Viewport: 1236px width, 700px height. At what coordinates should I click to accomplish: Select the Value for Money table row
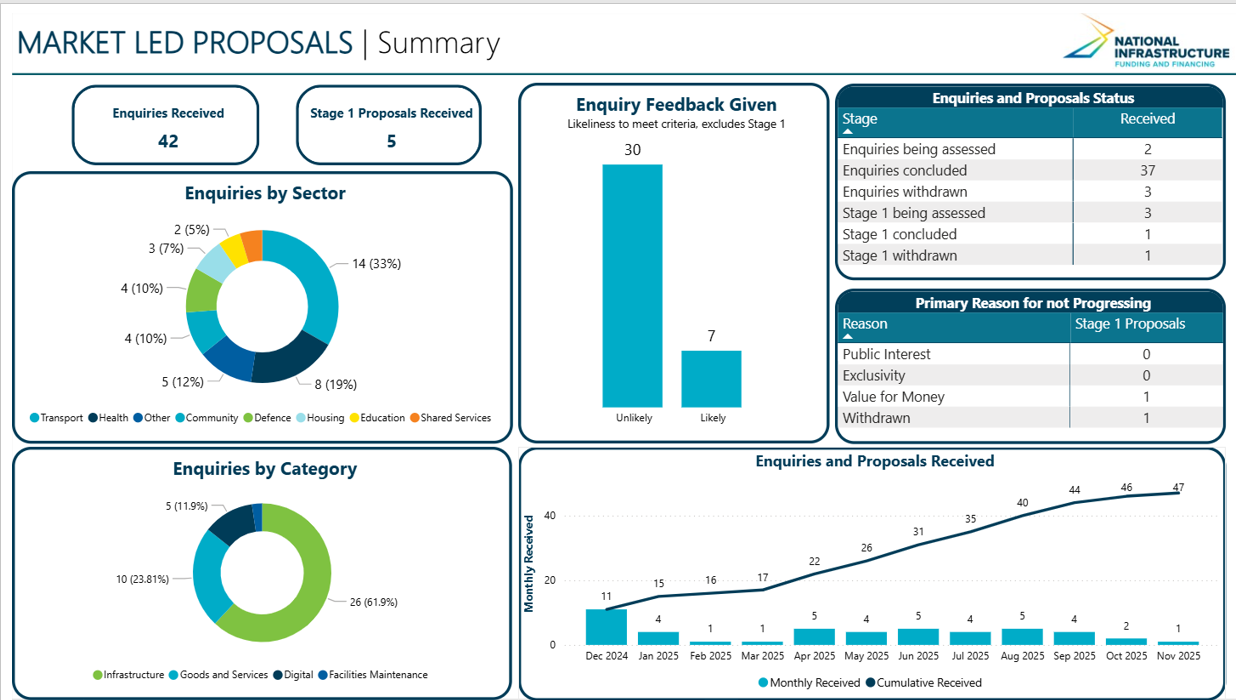[x=1029, y=397]
